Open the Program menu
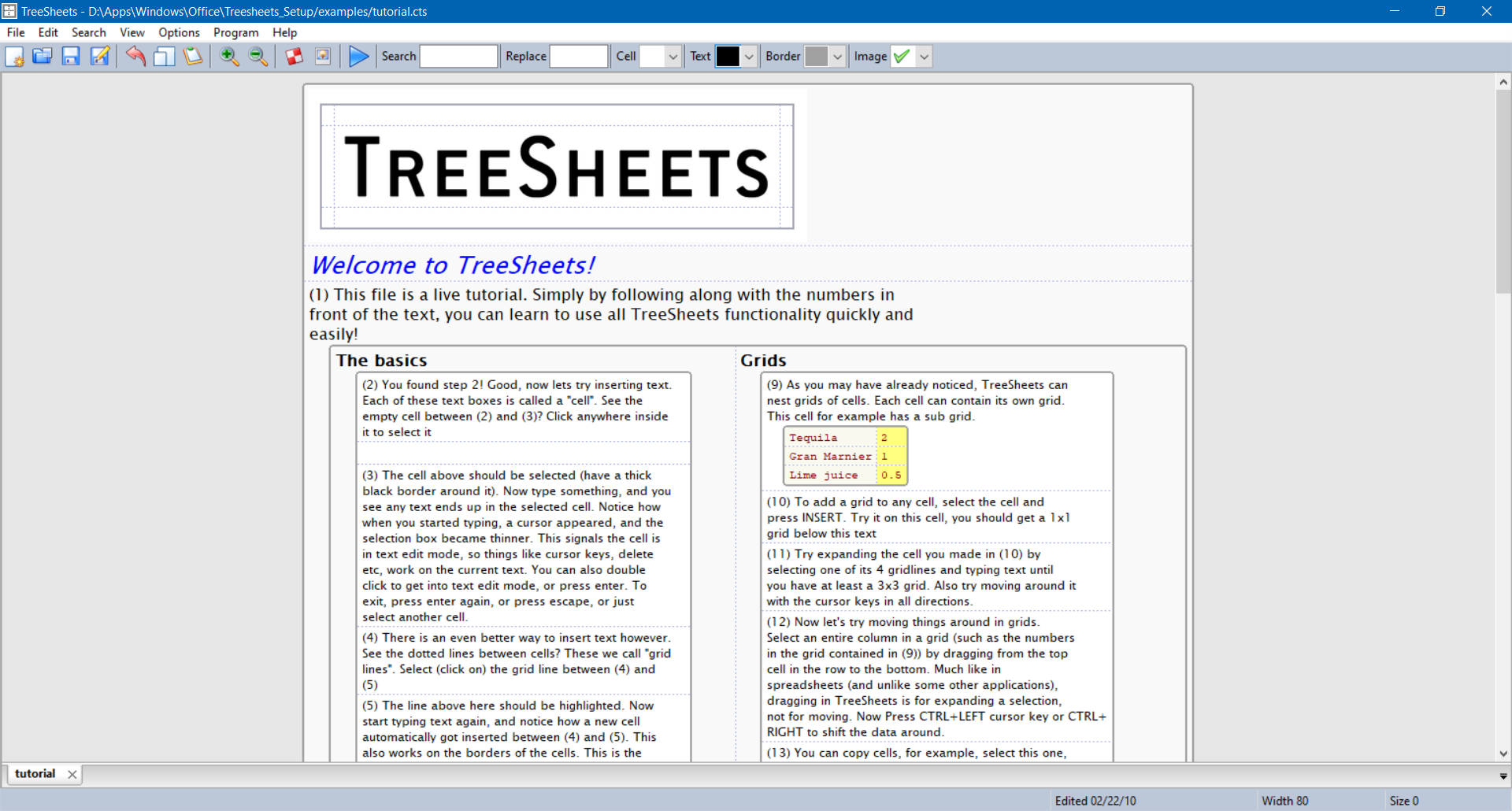The width and height of the screenshot is (1512, 811). pyautogui.click(x=235, y=32)
